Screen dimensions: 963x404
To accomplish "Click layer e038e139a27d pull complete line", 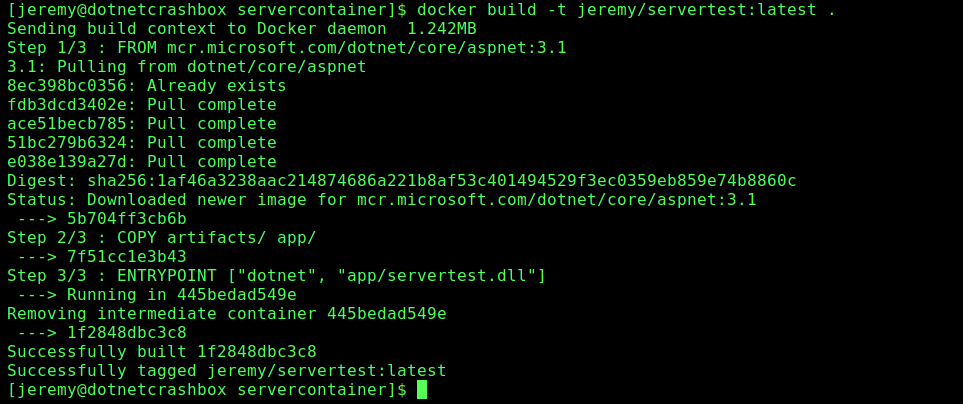I will click(x=141, y=162).
